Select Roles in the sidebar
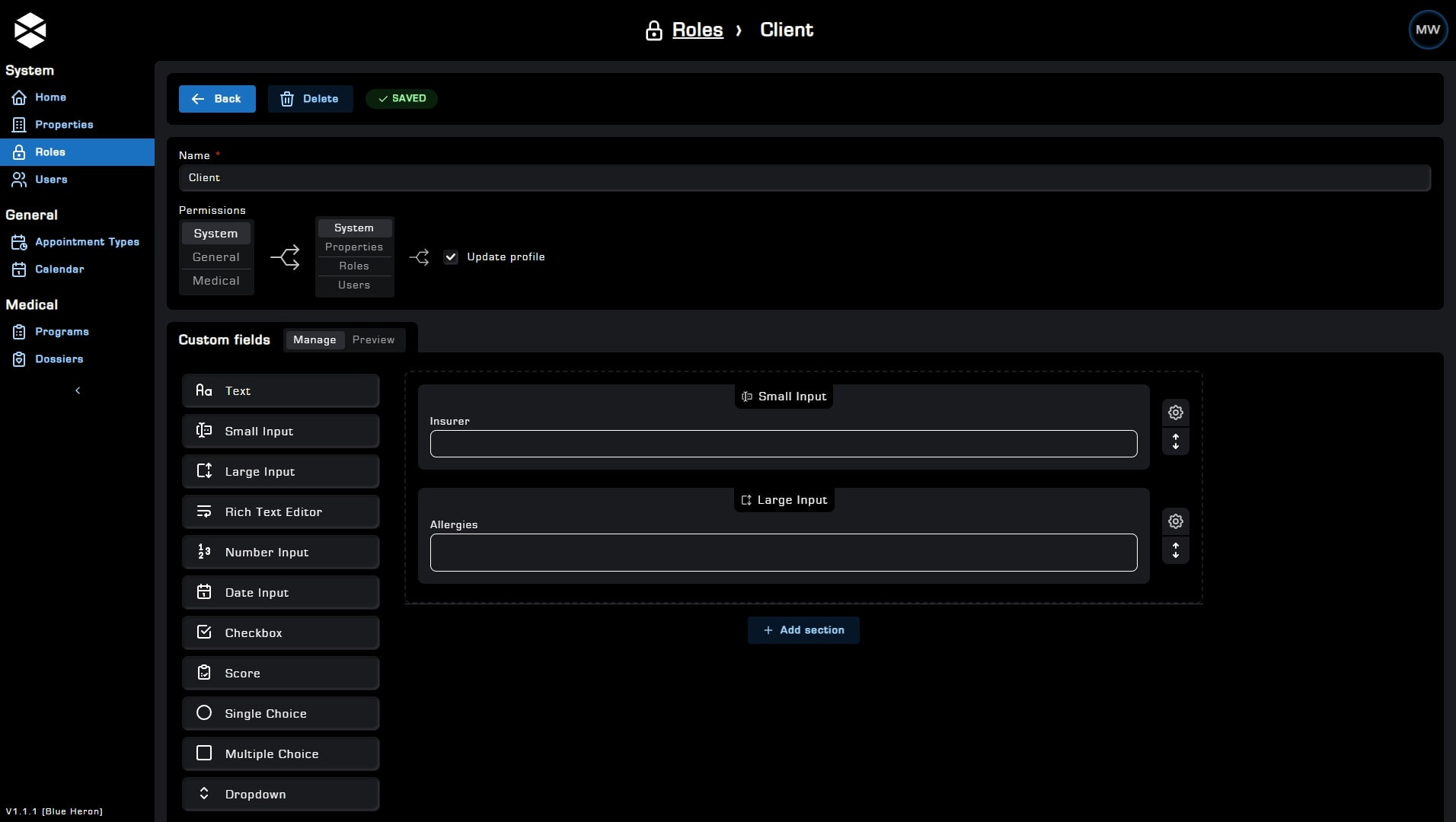This screenshot has width=1456, height=822. coord(77,152)
